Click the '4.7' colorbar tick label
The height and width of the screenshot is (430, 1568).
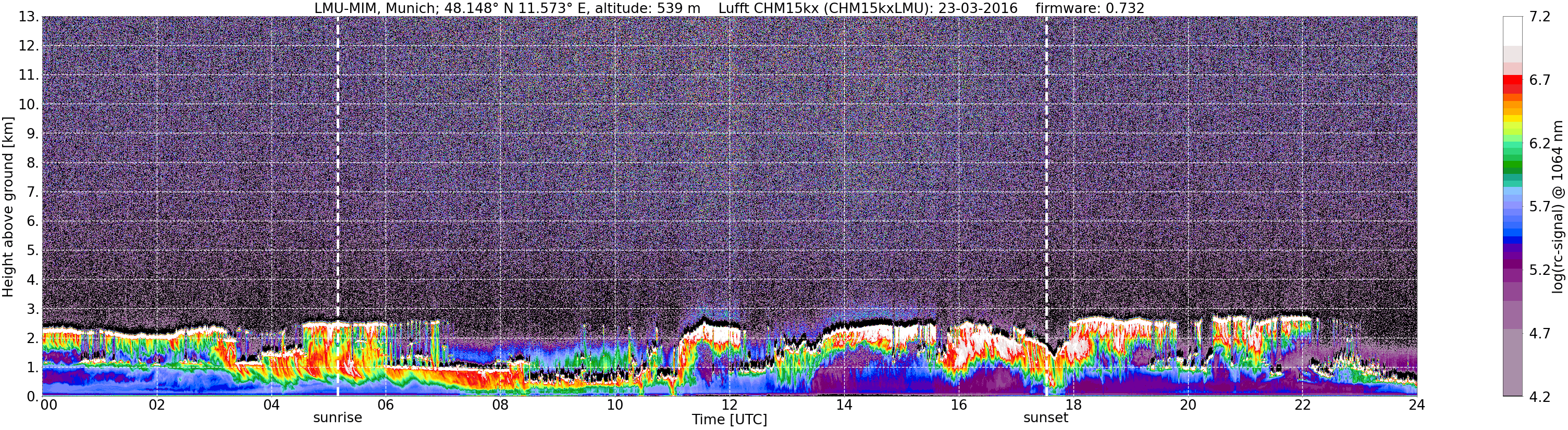pyautogui.click(x=1540, y=333)
